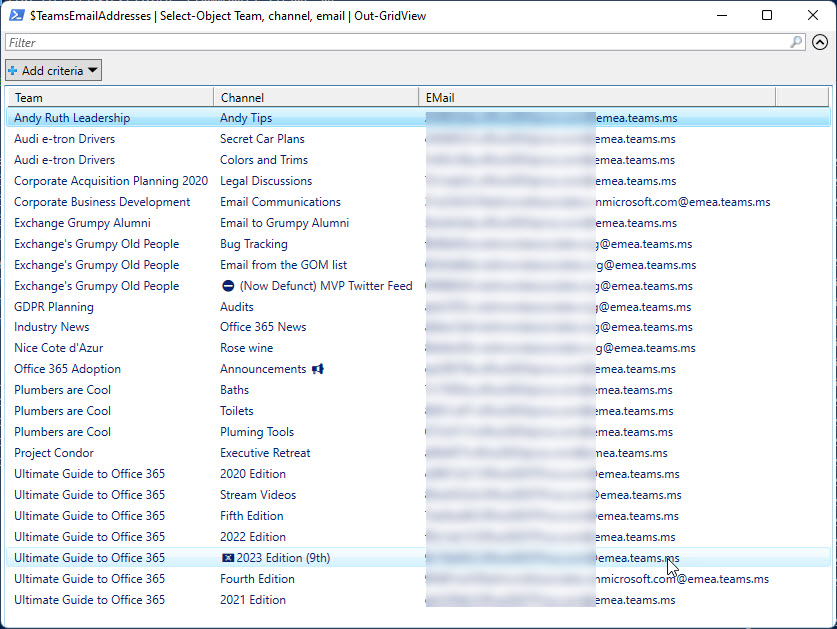Screen dimensions: 837x629
Task: Select the Project Condor row
Action: tap(53, 453)
